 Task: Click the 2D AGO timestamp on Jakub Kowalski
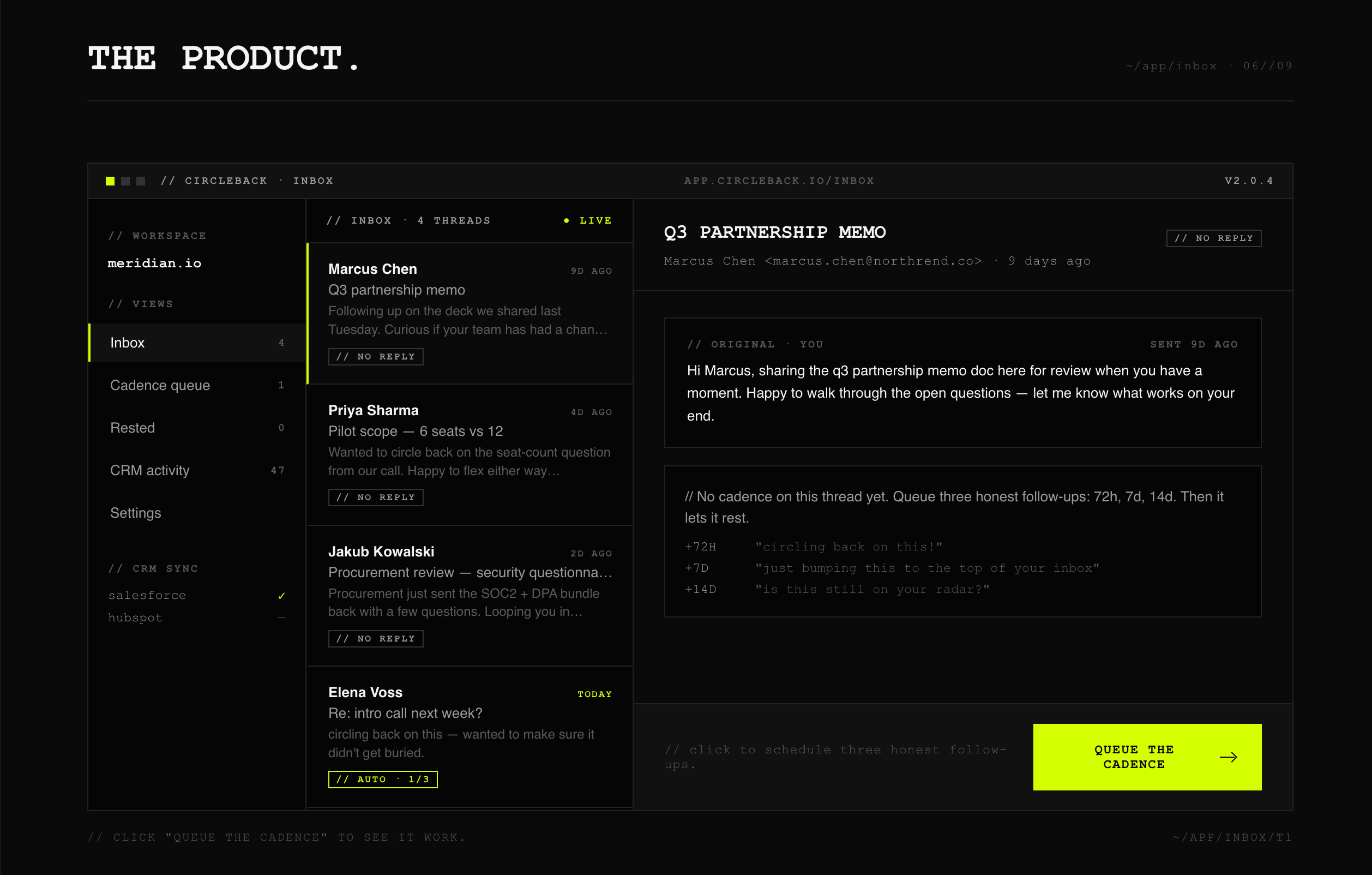pos(592,554)
